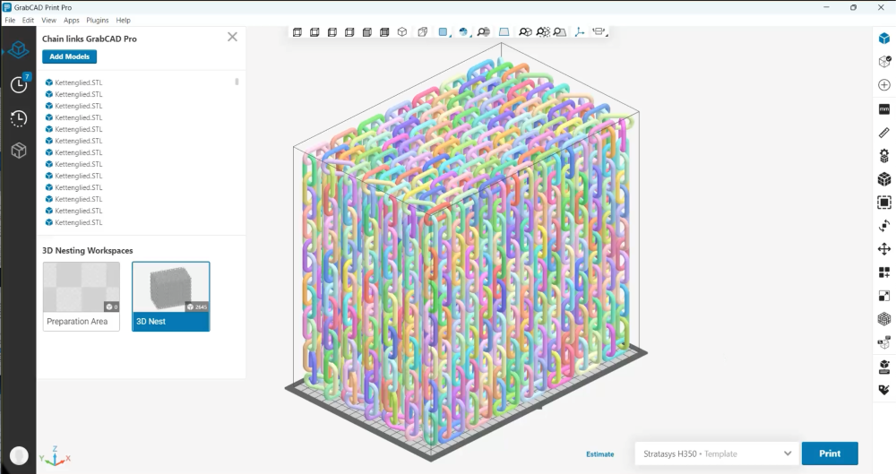The width and height of the screenshot is (896, 474).
Task: Select the four-arrow move tool
Action: point(884,249)
